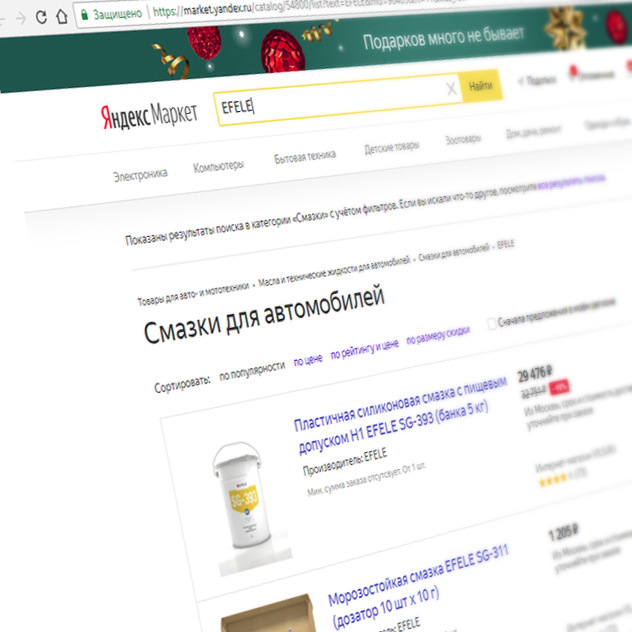Sort results по популярности
Screen dimensions: 632x632
252,371
